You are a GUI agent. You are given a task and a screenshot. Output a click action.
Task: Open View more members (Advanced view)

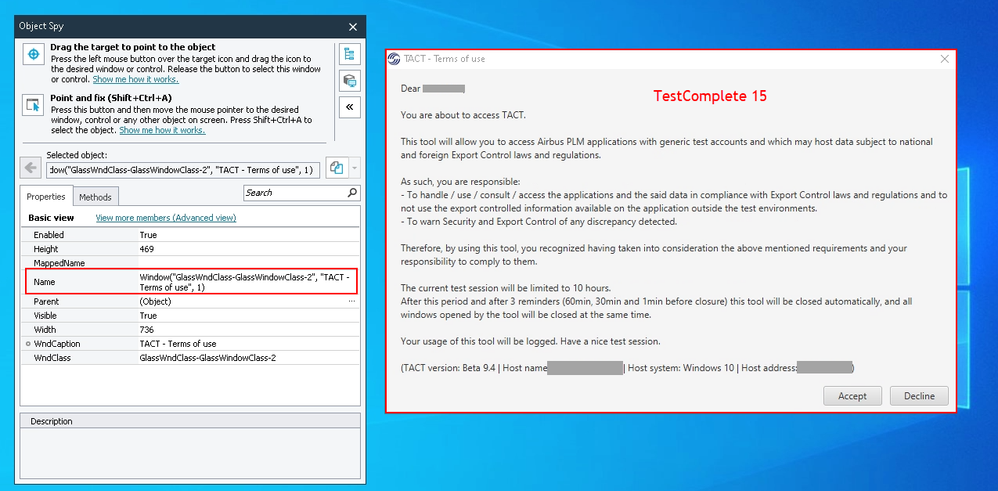coord(166,218)
